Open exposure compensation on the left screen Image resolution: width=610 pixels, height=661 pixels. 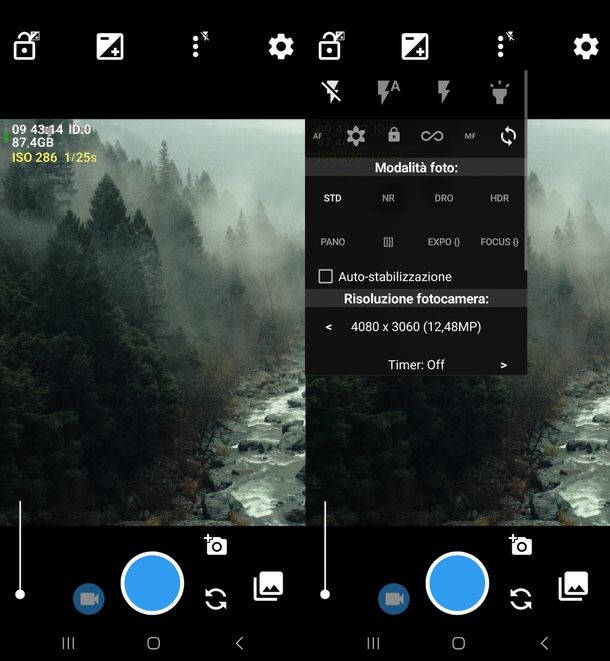(x=110, y=46)
